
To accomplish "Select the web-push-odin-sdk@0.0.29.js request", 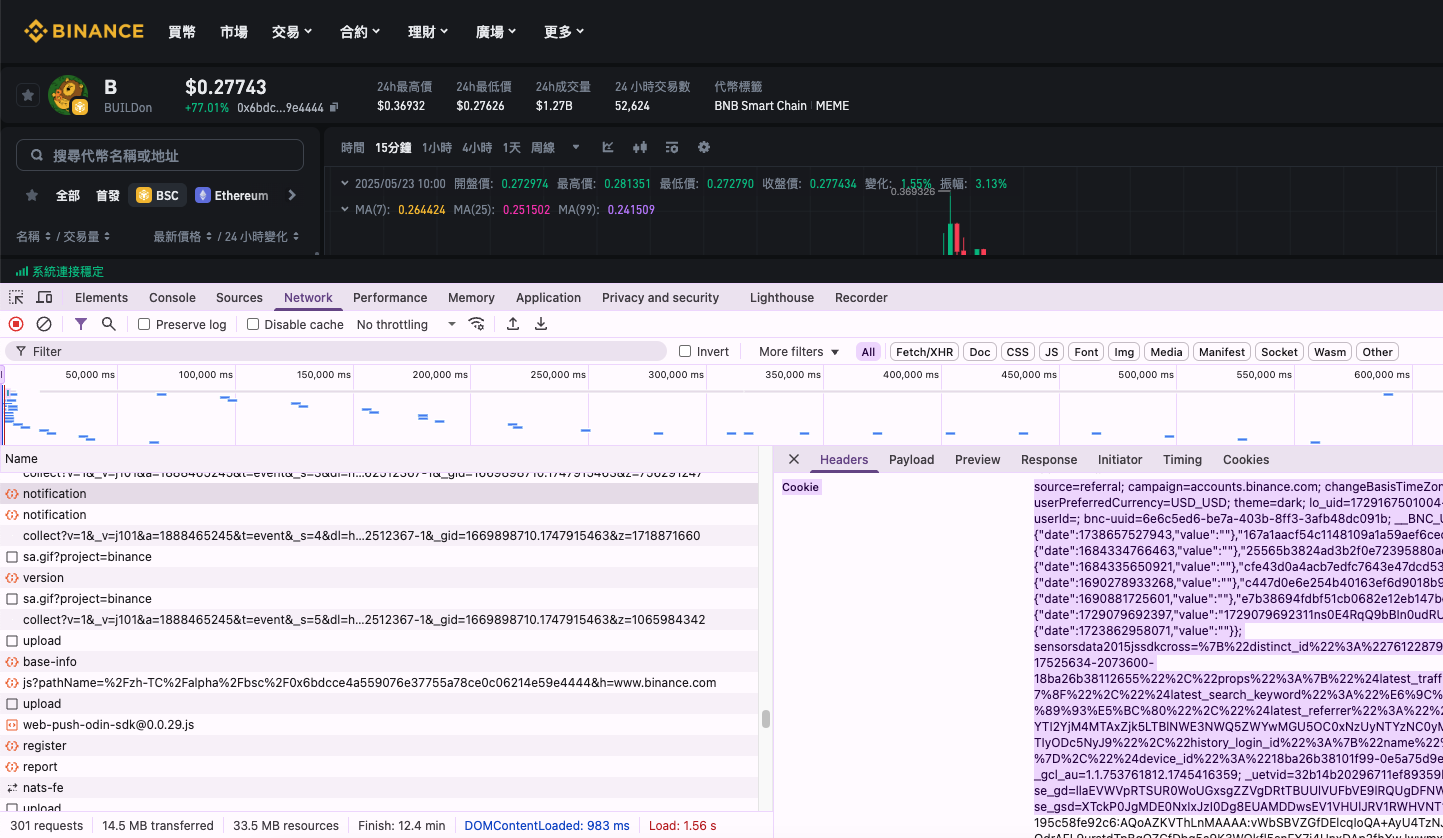I will [379, 724].
